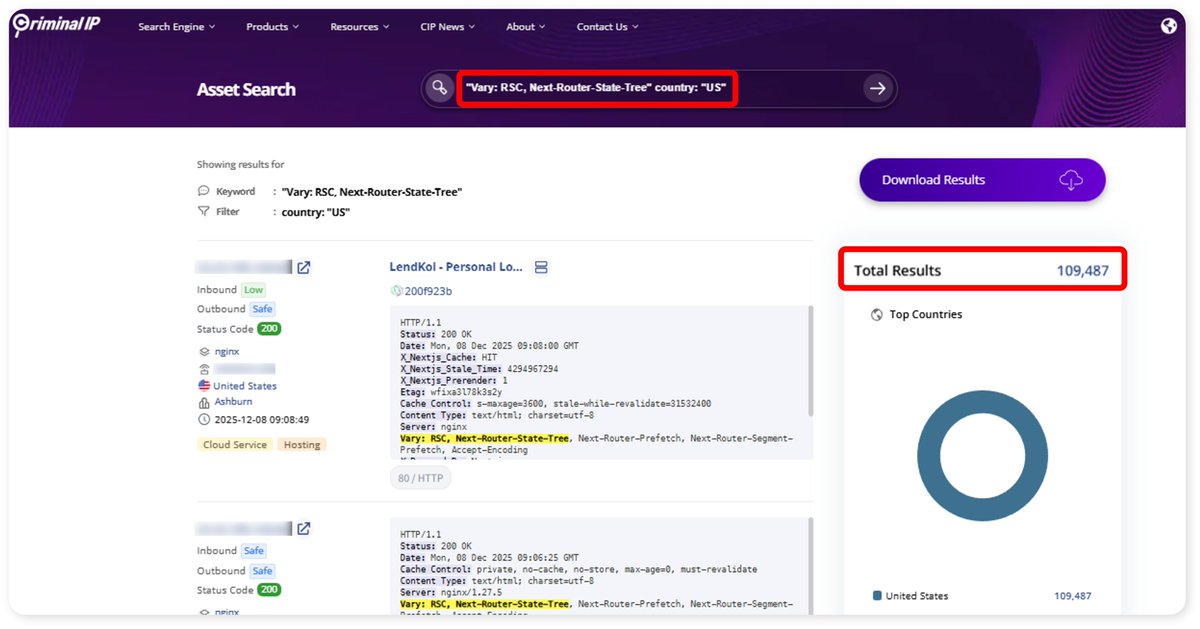Click first result's Outbound Safe badge
Image resolution: width=1200 pixels, height=629 pixels.
(262, 309)
